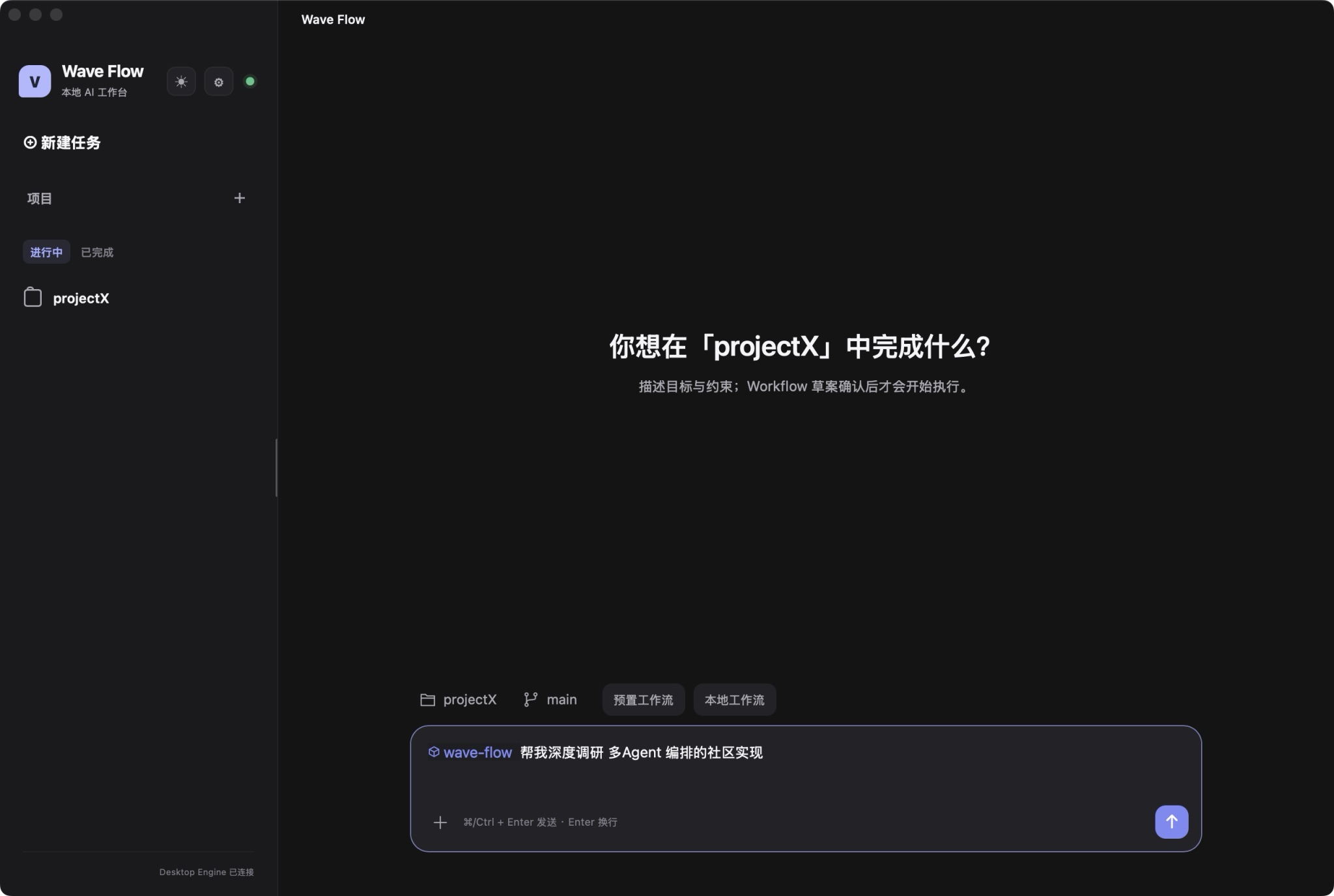Click the 本地 AI 工作台 subtitle

click(x=94, y=92)
